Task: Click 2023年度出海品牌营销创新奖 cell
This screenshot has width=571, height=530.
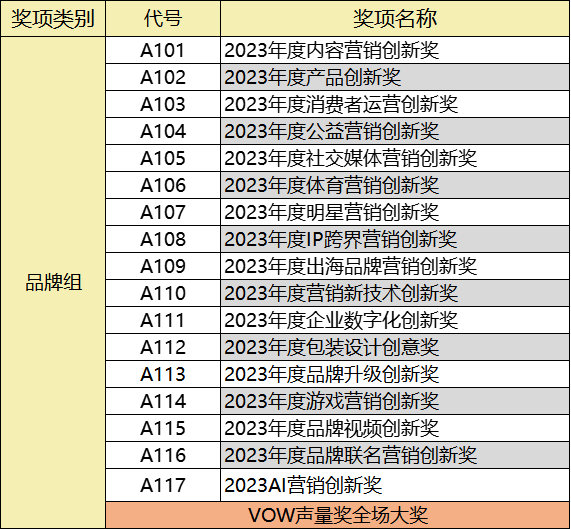Action: (x=395, y=266)
